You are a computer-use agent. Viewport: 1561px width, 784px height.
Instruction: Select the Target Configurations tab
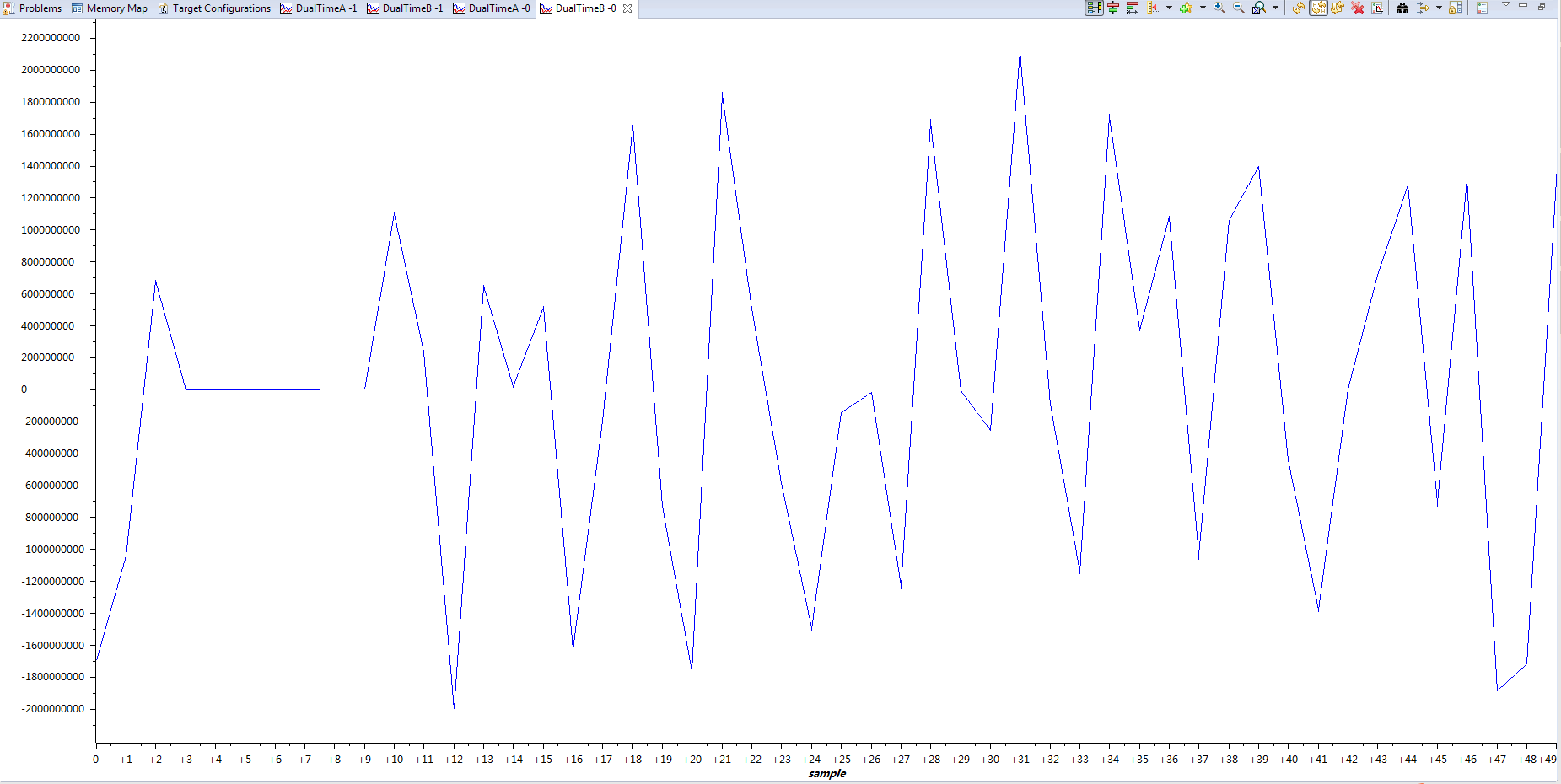point(222,8)
